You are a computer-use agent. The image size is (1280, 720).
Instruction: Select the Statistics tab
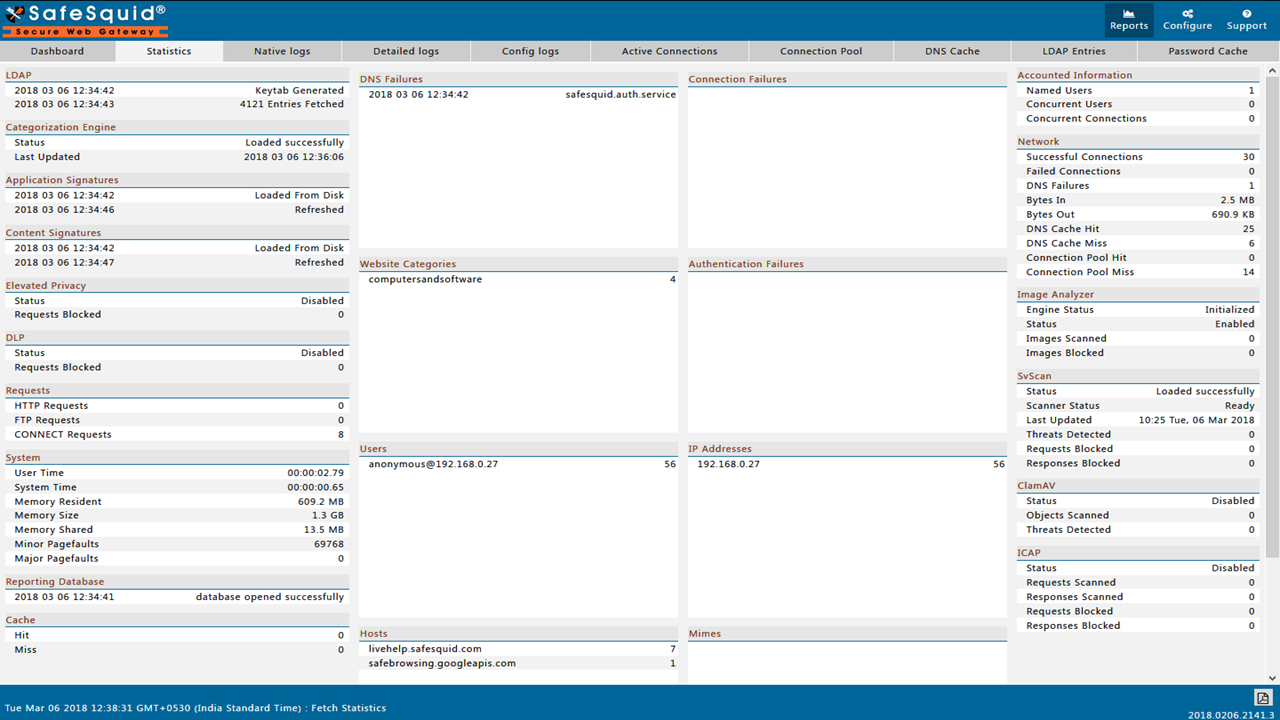(169, 51)
